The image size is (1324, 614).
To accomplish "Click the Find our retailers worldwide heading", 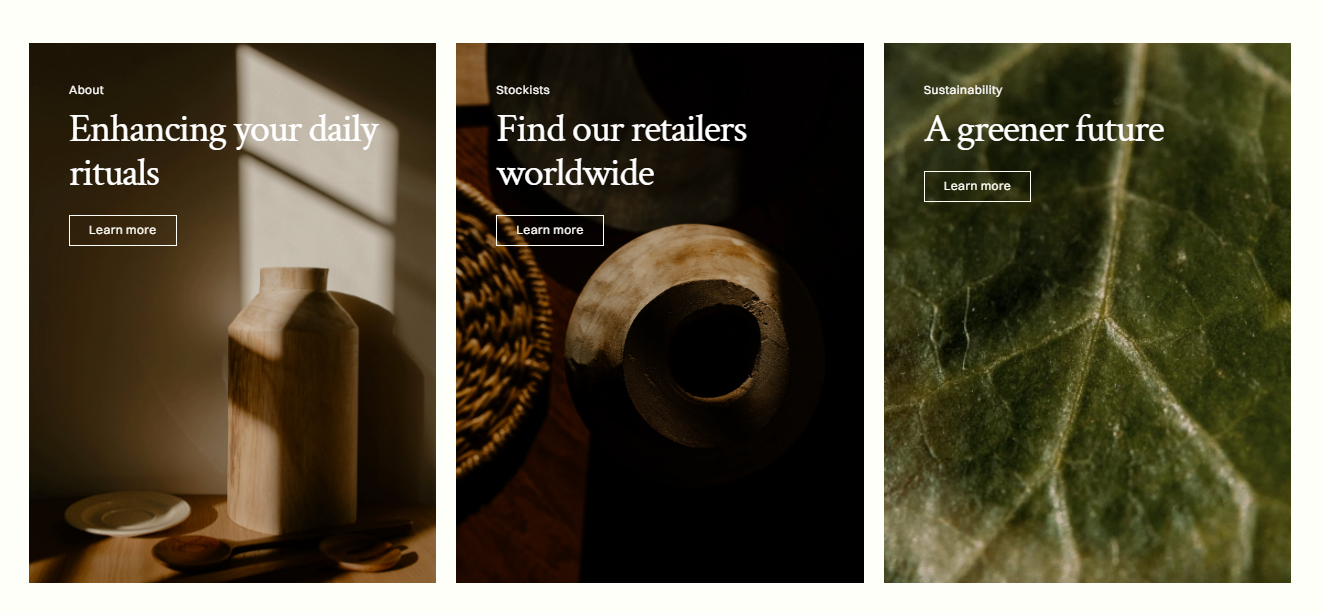I will [622, 151].
